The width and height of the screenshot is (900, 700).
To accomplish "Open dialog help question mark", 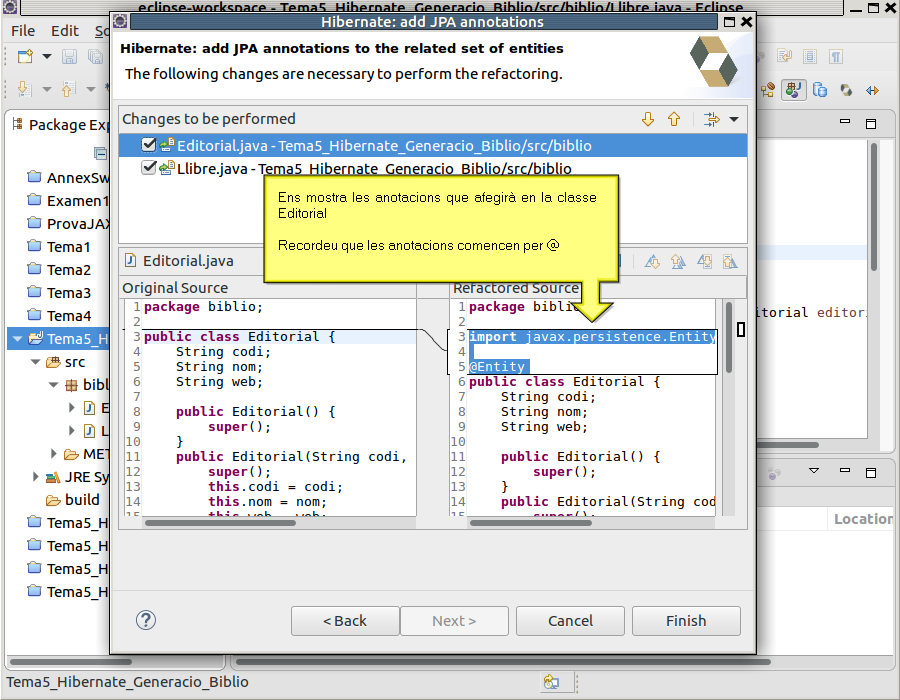I will click(146, 620).
